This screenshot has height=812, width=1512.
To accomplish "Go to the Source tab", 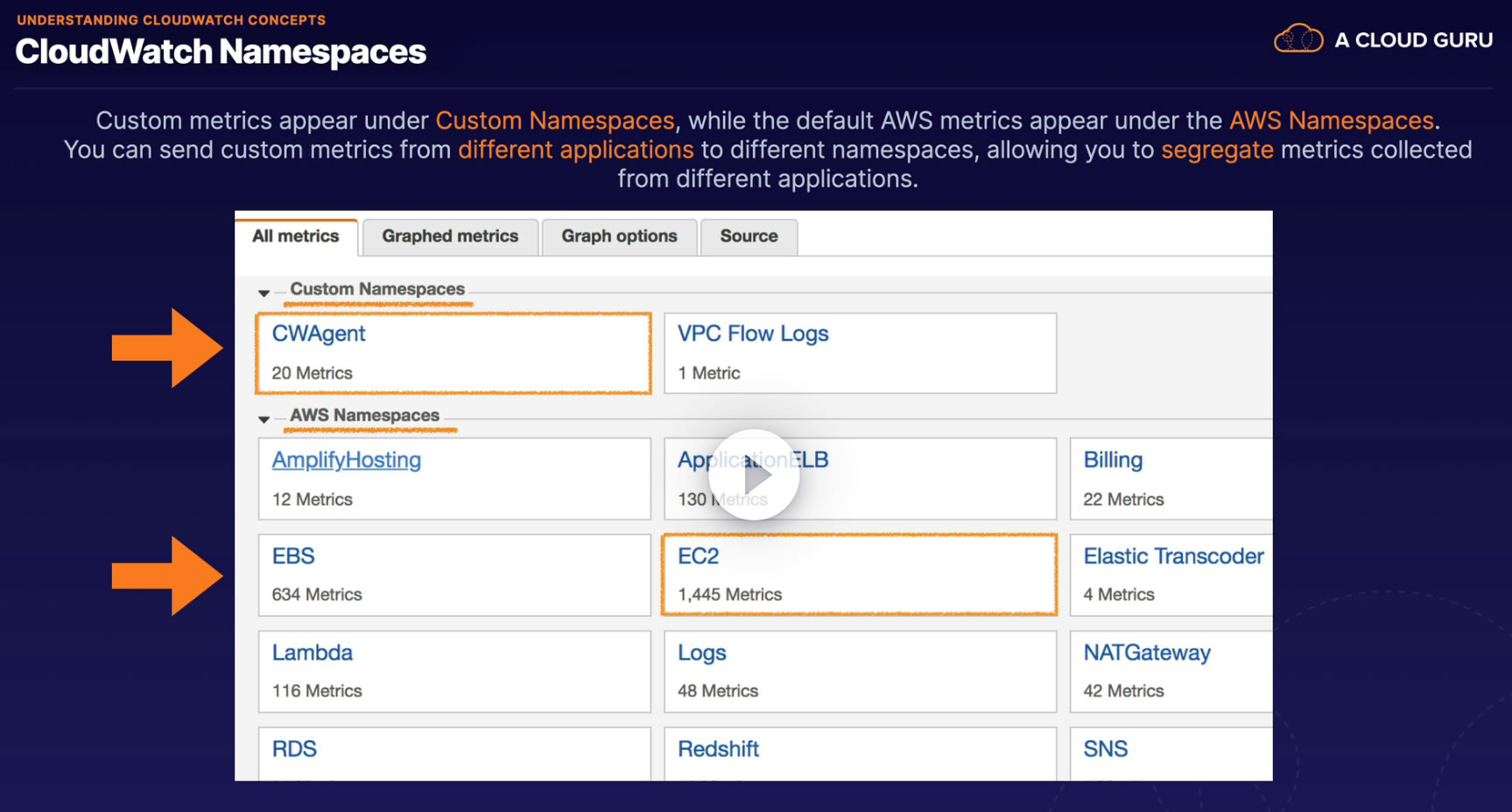I will click(749, 237).
